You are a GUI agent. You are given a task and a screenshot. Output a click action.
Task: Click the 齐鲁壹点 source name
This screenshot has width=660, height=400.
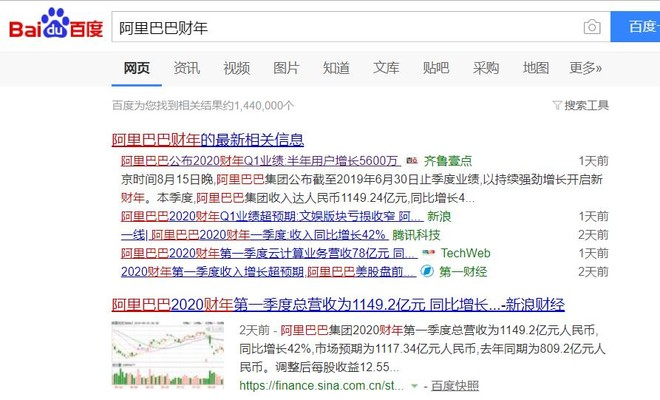tap(448, 161)
